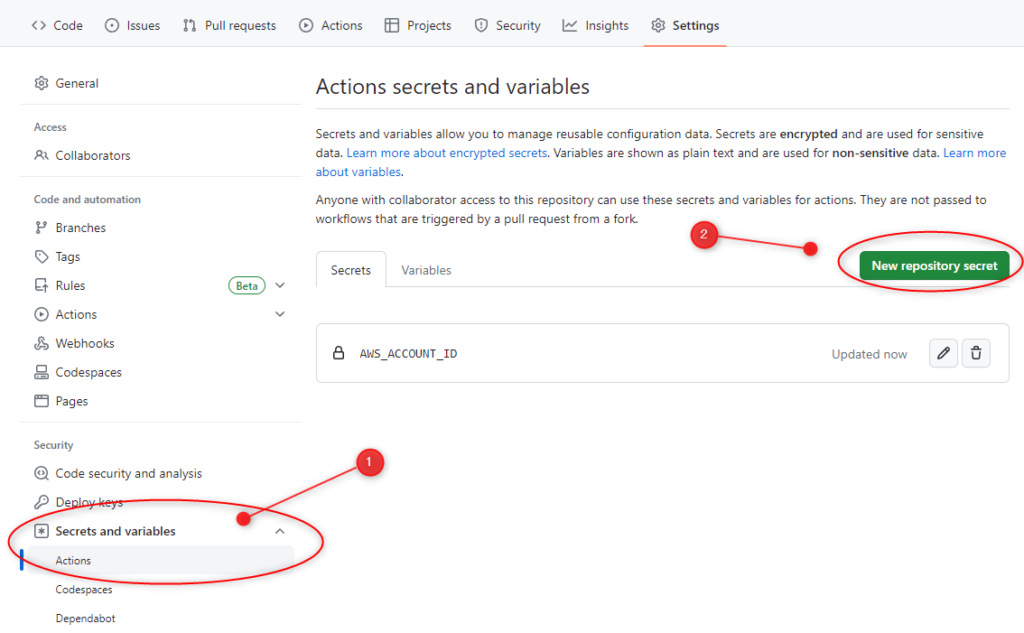Click the key icon beside Deploy keys

click(41, 502)
